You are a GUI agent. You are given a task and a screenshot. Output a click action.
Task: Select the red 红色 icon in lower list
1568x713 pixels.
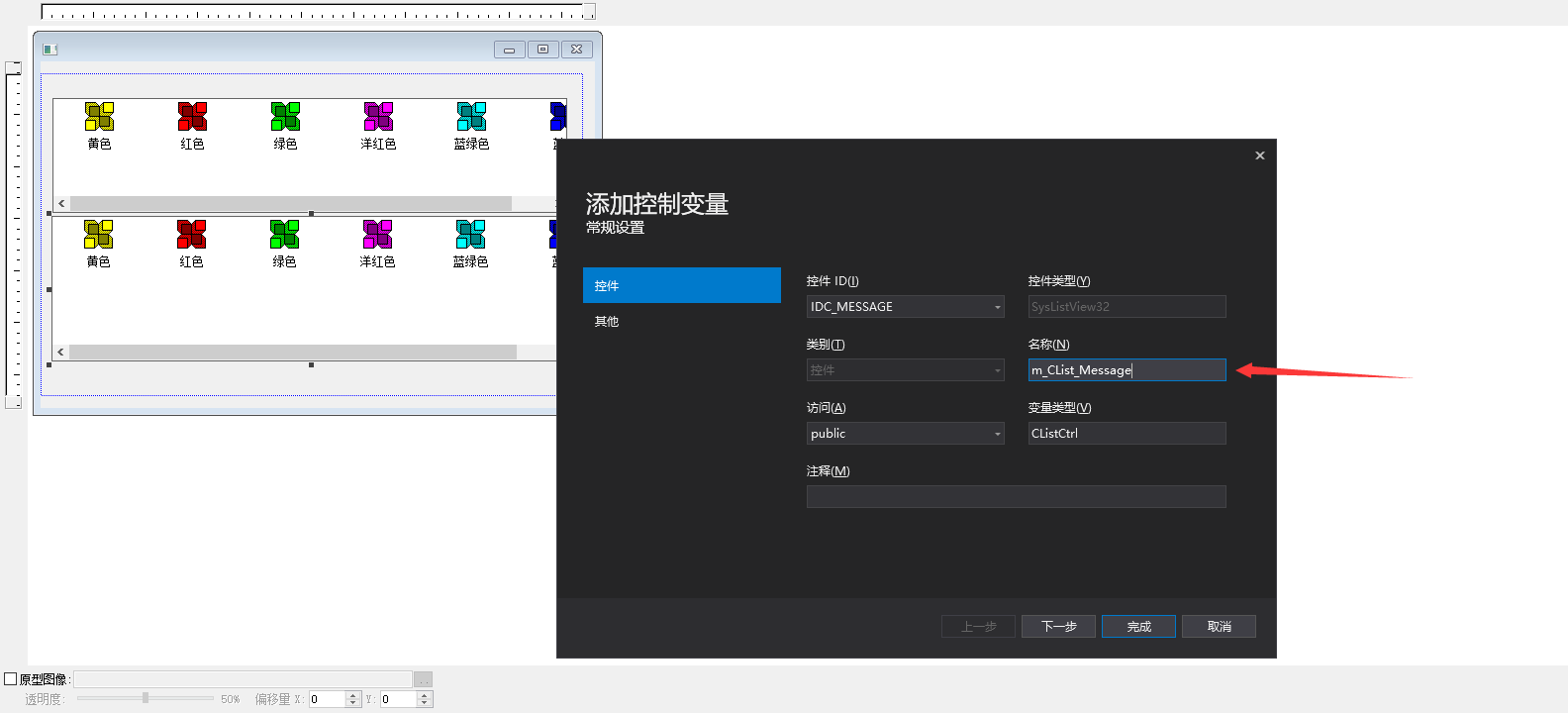pyautogui.click(x=191, y=235)
